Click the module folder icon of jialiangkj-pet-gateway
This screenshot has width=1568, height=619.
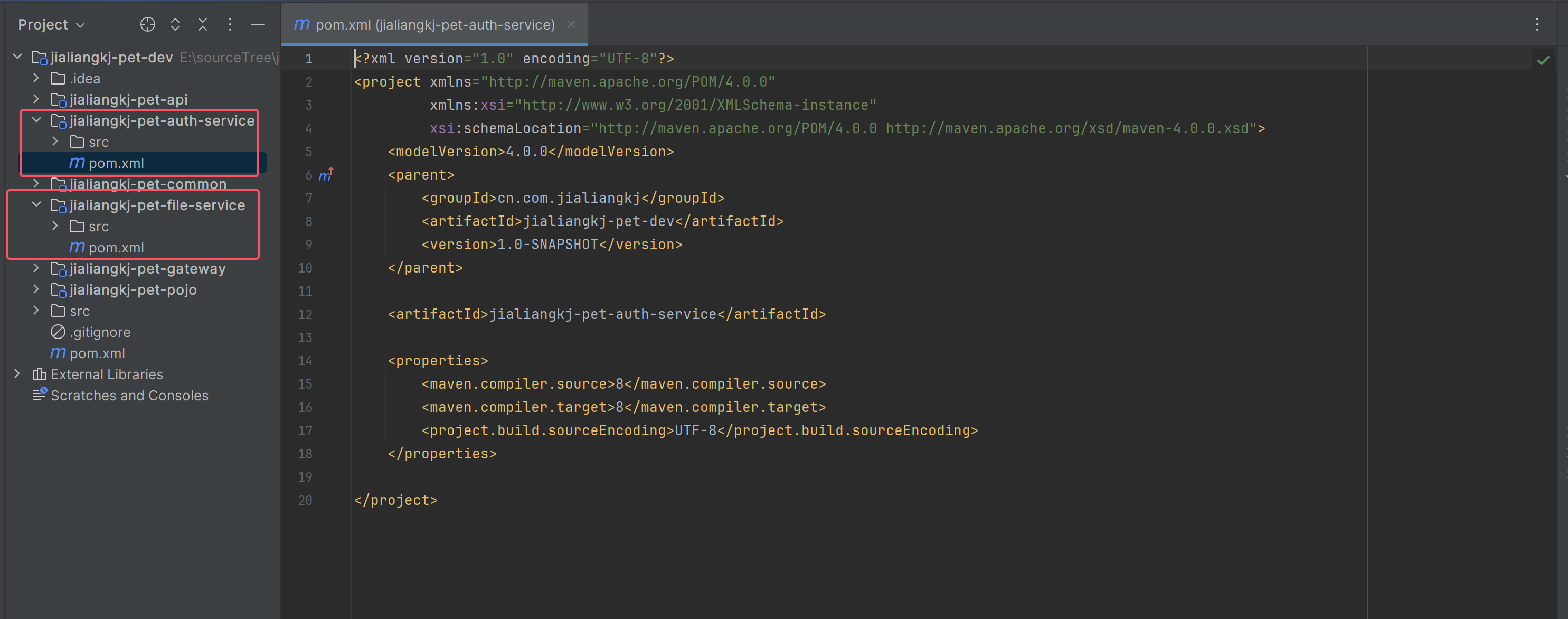click(59, 269)
